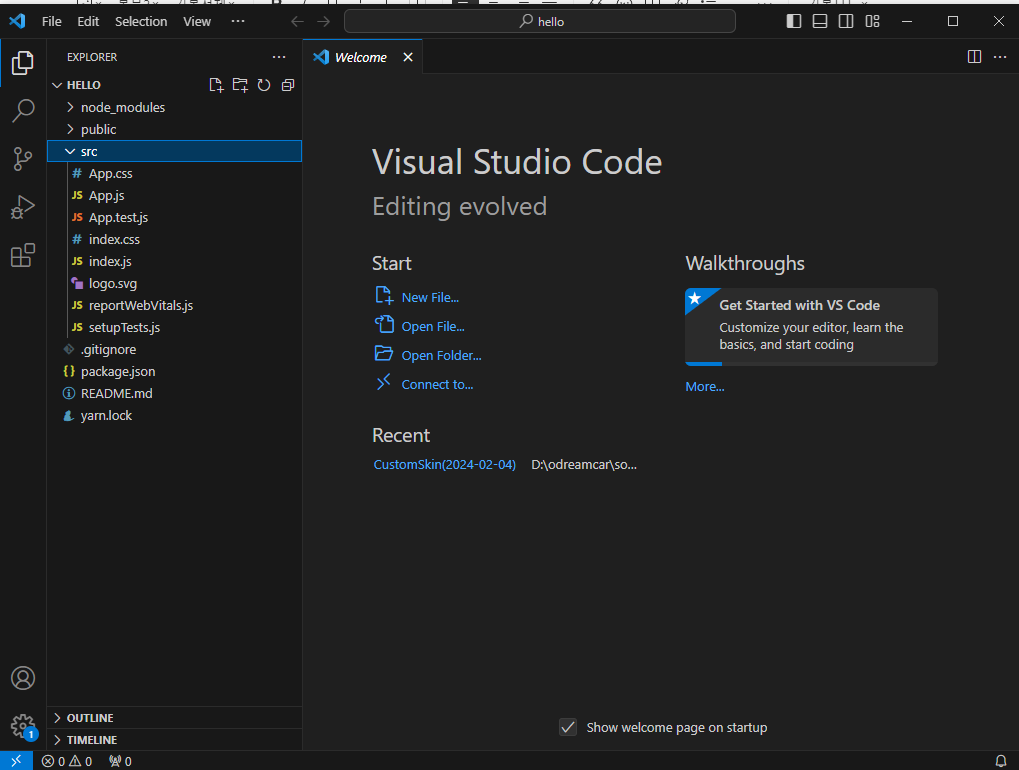Open recent CustomSkin(2024-02-04) folder
This screenshot has height=770, width=1019.
[445, 464]
